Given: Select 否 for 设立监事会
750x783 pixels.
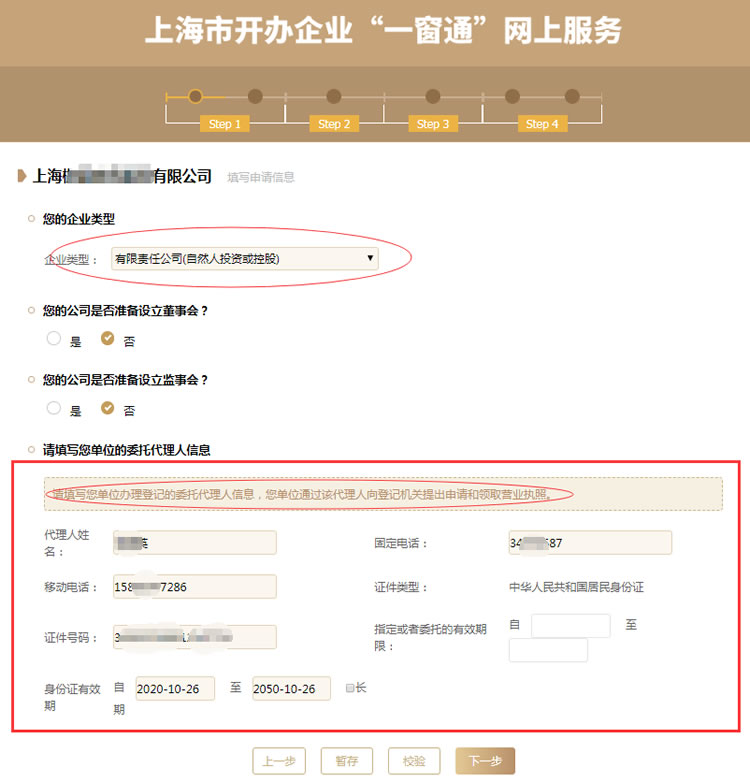Looking at the screenshot, I should 108,408.
